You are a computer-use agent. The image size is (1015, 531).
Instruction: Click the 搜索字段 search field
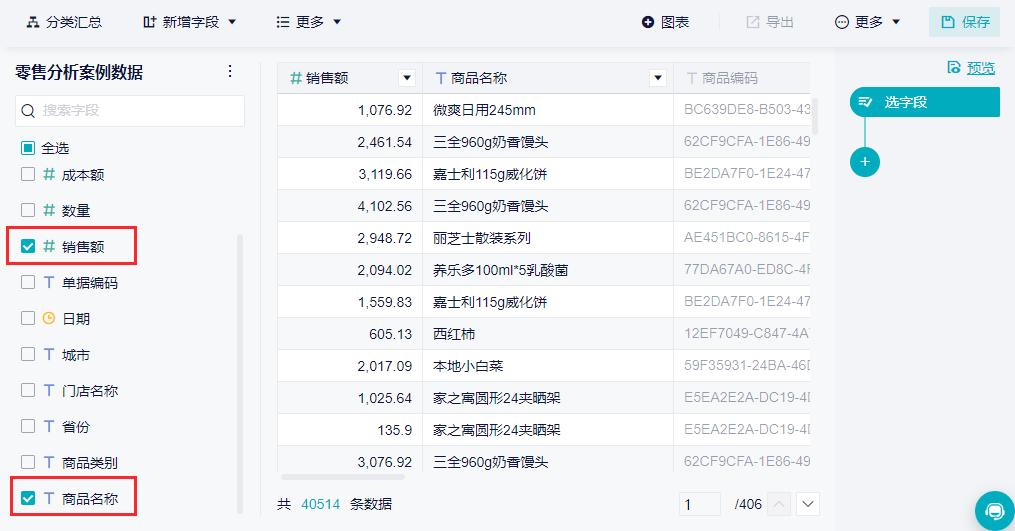click(130, 111)
